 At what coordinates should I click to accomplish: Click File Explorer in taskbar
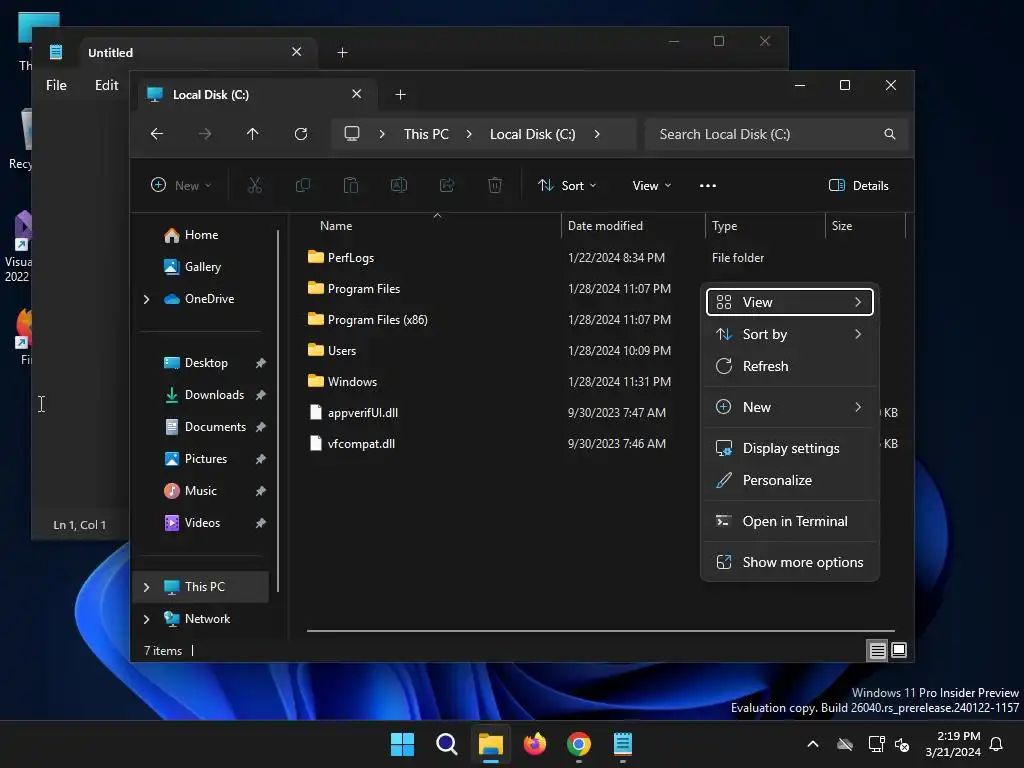[x=491, y=744]
